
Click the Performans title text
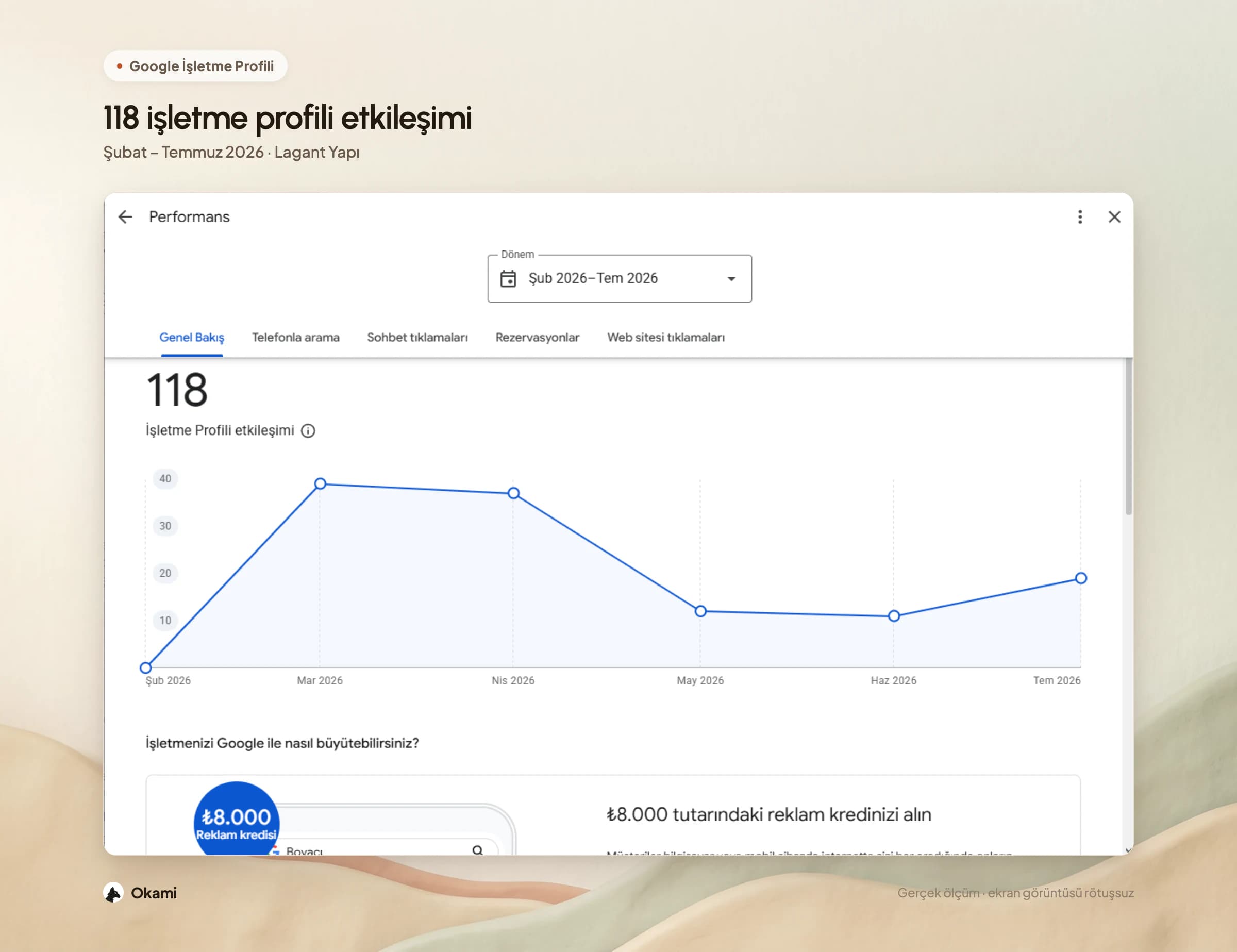pos(189,217)
